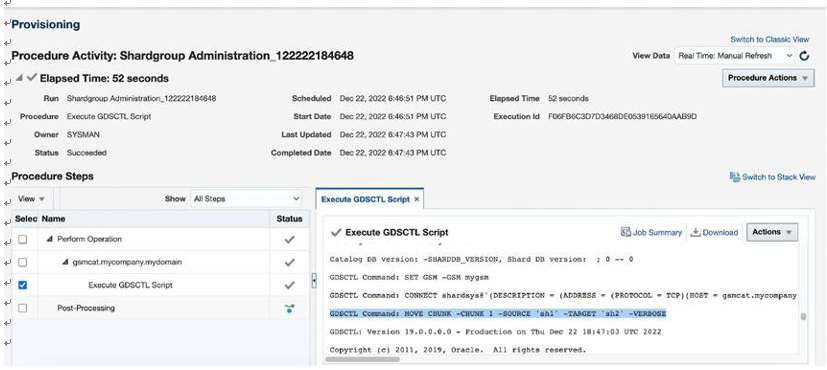Click the Execute GDSCTL Script row status checkmark

click(x=289, y=285)
